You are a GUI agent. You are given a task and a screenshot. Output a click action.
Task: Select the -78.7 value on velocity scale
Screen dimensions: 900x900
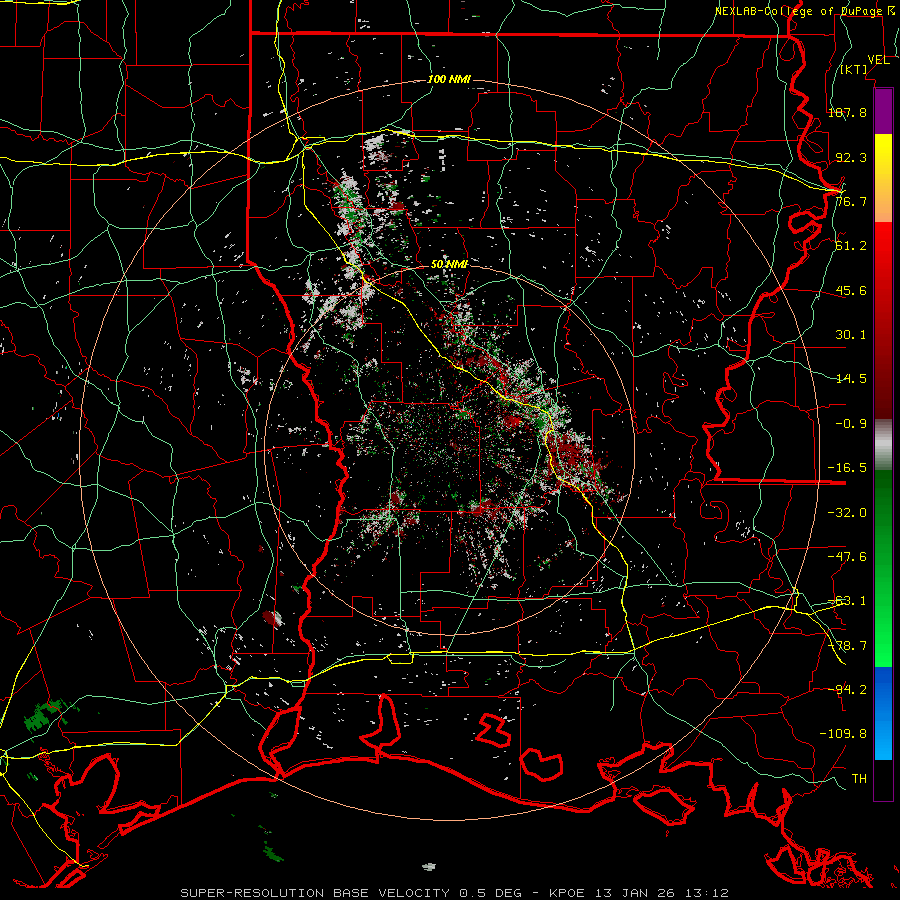coord(847,646)
